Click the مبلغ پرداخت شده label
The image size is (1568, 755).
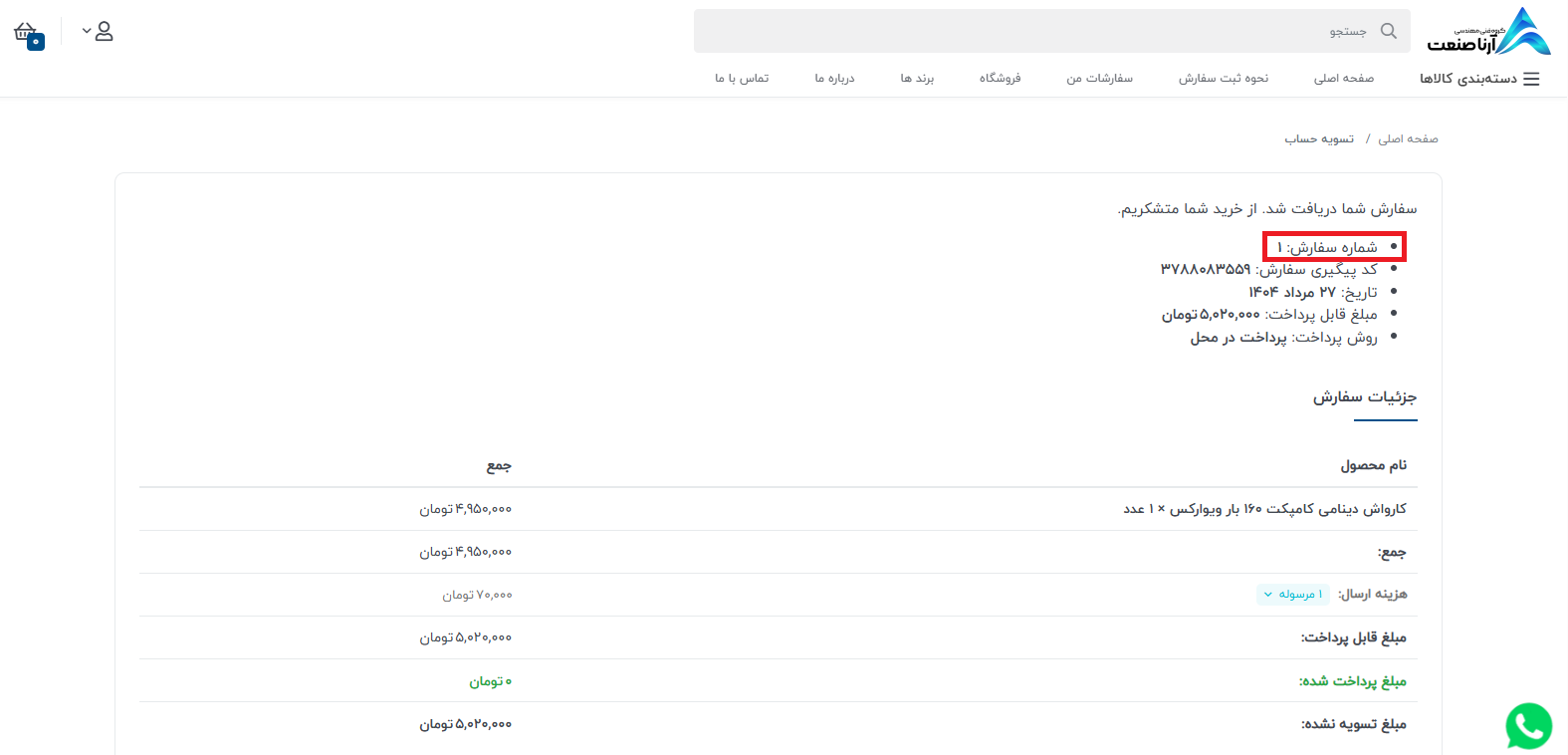[x=1352, y=681]
